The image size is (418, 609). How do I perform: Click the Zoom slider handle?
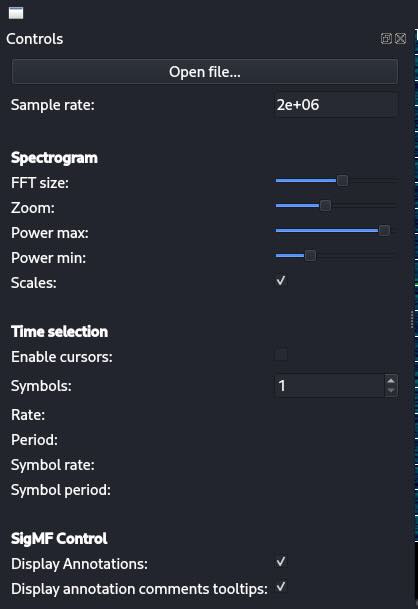coord(325,205)
